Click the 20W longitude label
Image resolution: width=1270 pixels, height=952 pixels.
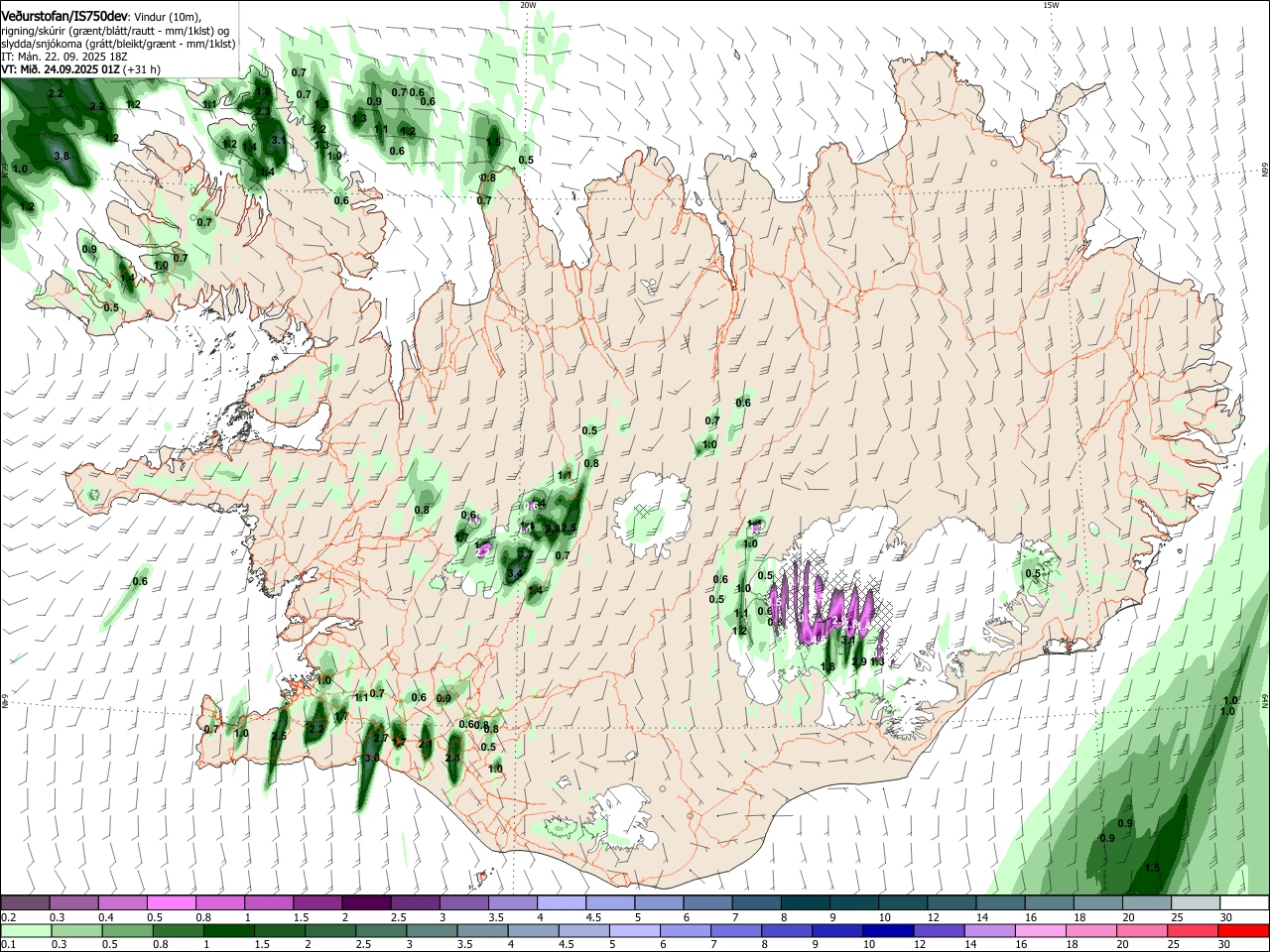tap(528, 5)
